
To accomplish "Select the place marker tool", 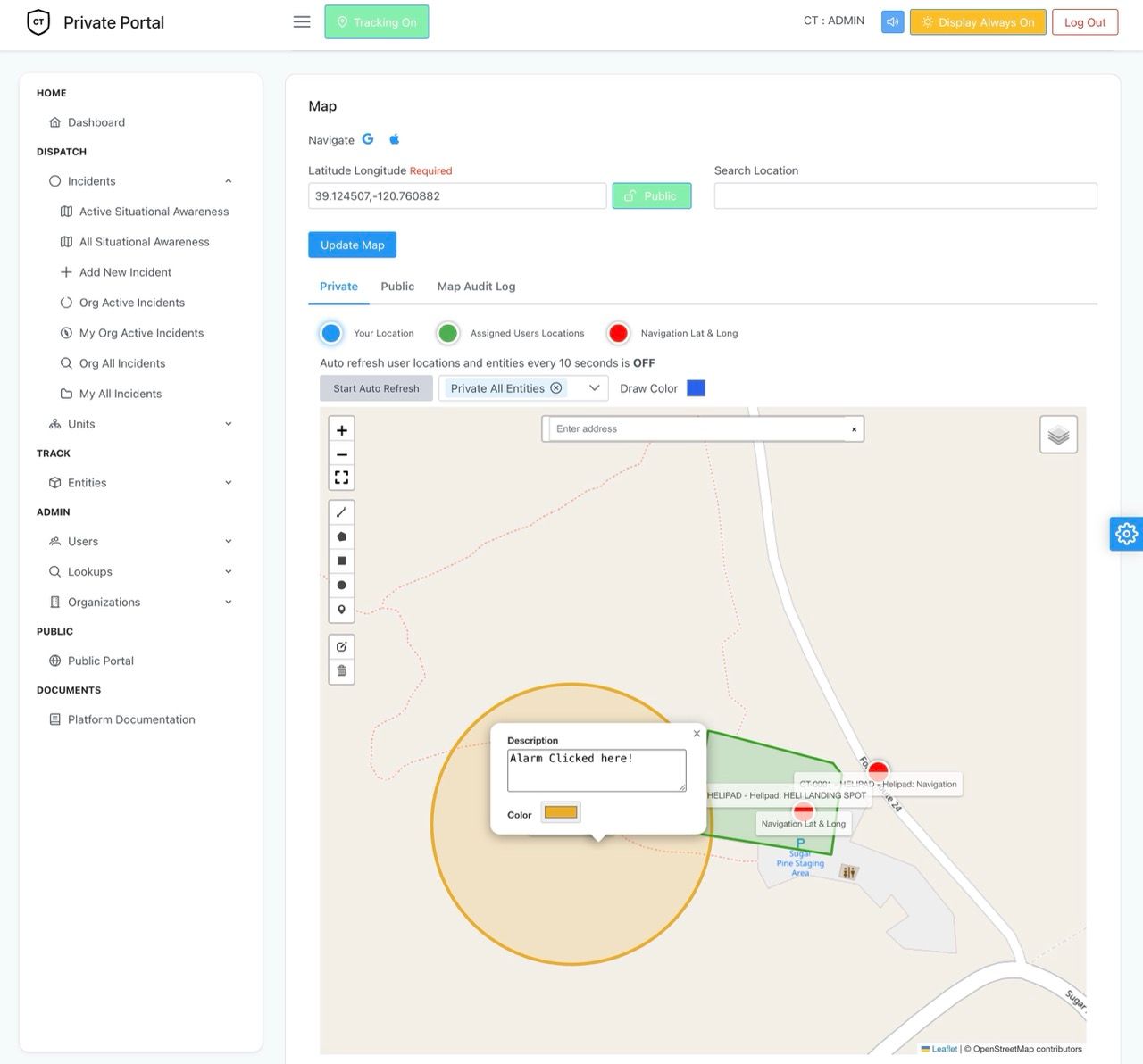I will pos(341,610).
